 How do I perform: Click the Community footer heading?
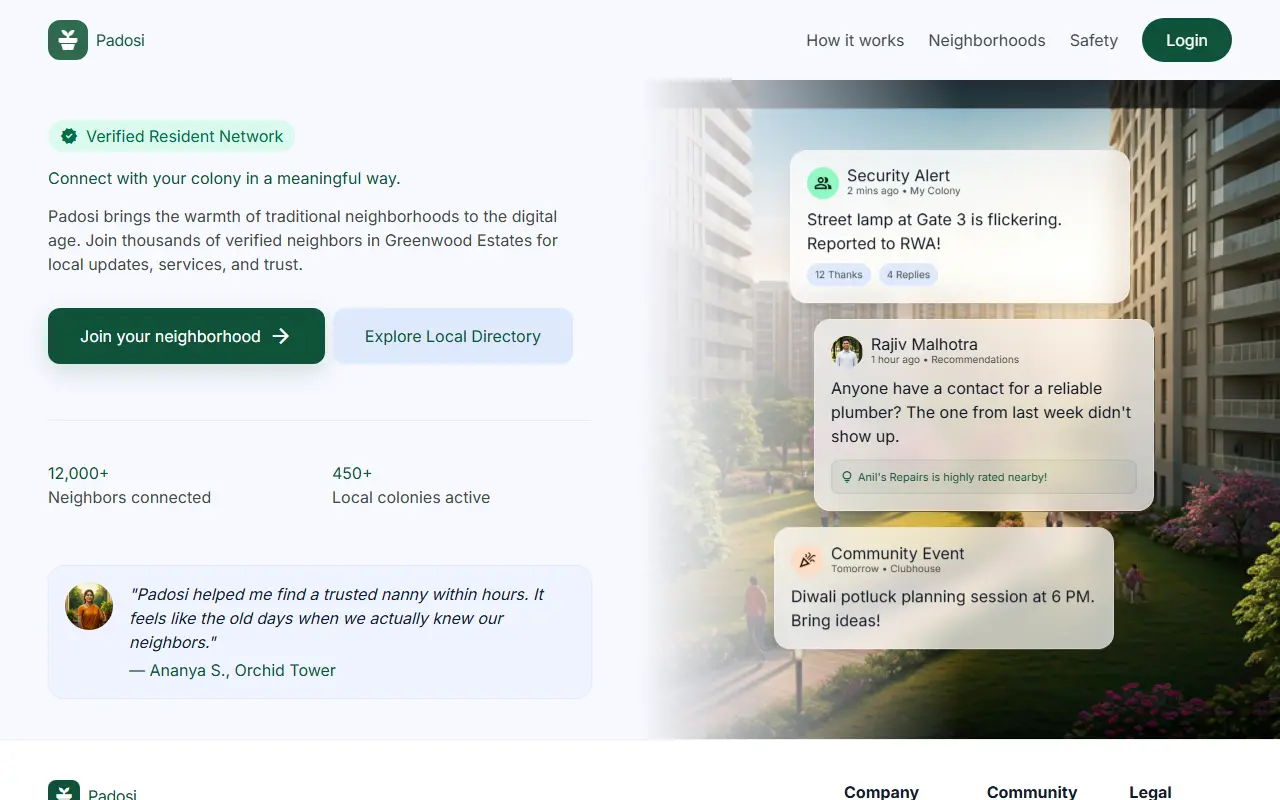coord(1032,792)
